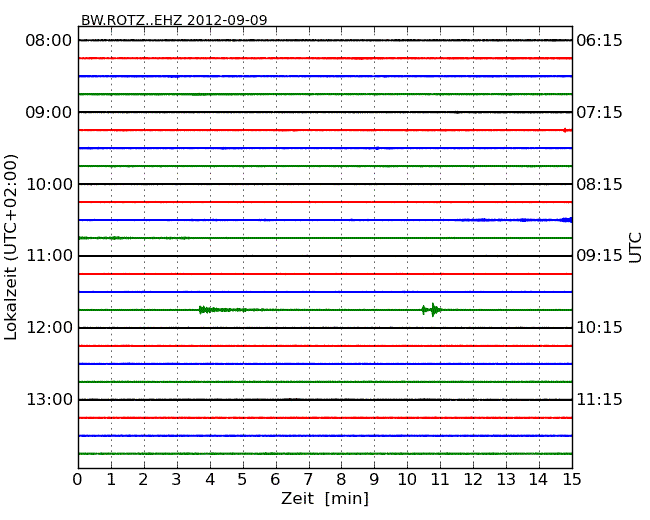Click the x-axis tick label 12
Viewport: 650px width, 520px height.
click(x=473, y=480)
